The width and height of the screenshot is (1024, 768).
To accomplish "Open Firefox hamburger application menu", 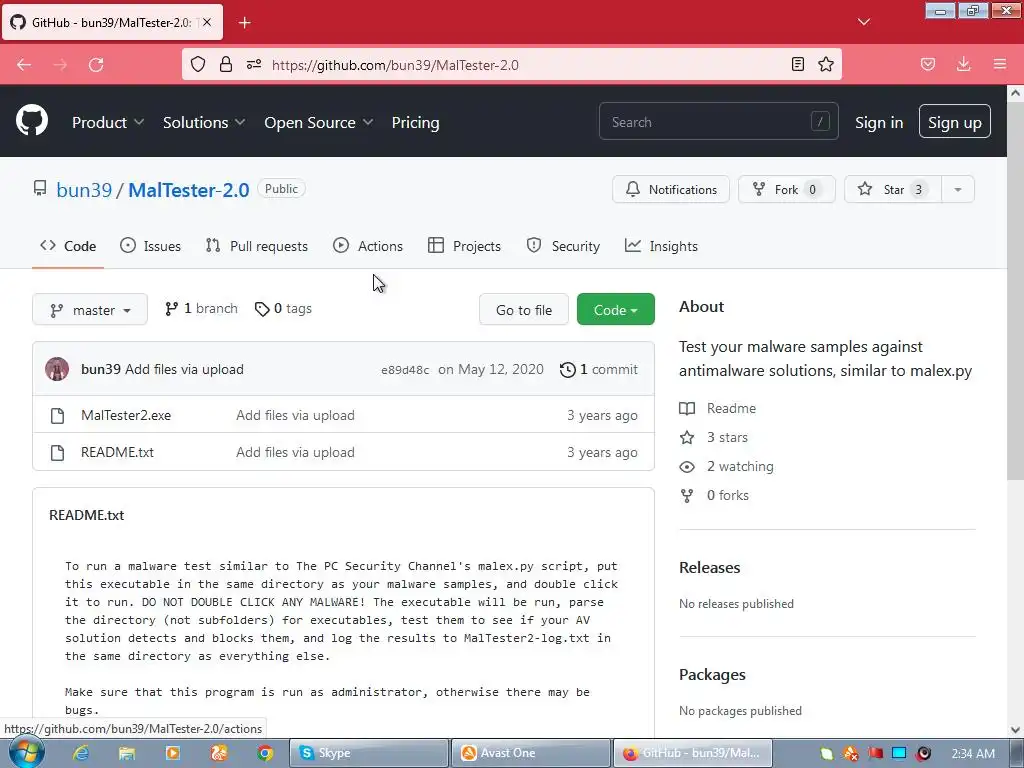I will (1000, 64).
